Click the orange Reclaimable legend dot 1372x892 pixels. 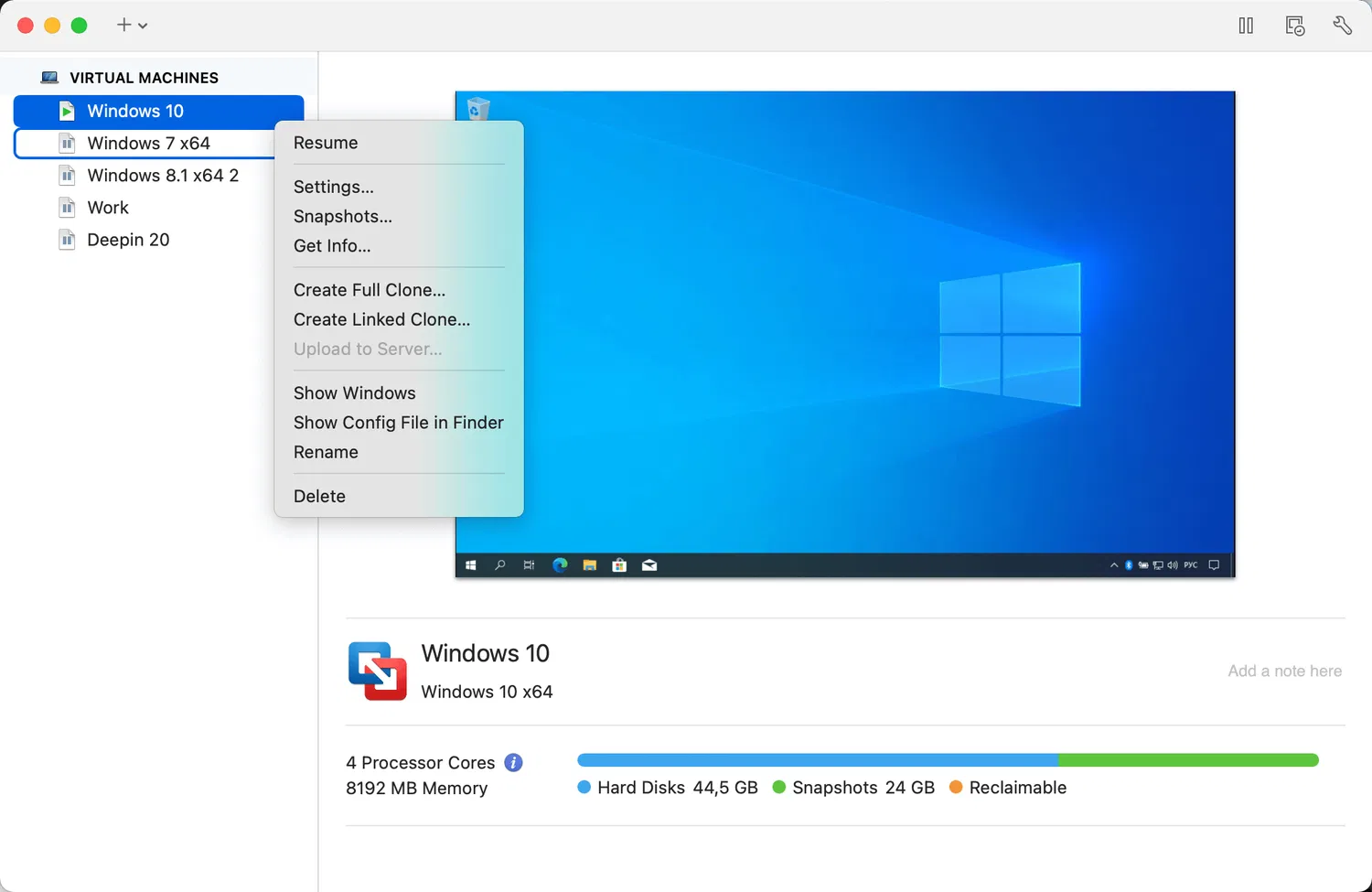[x=956, y=787]
